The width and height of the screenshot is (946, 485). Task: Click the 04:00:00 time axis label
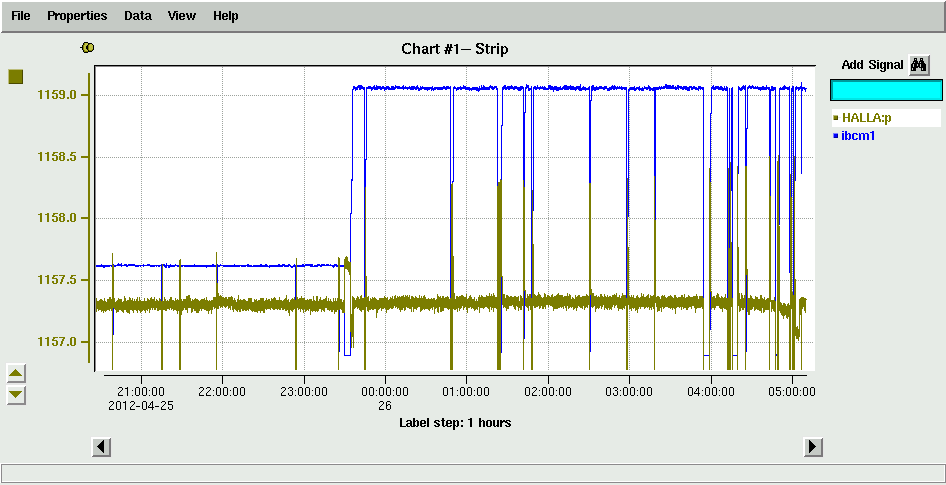tap(711, 391)
